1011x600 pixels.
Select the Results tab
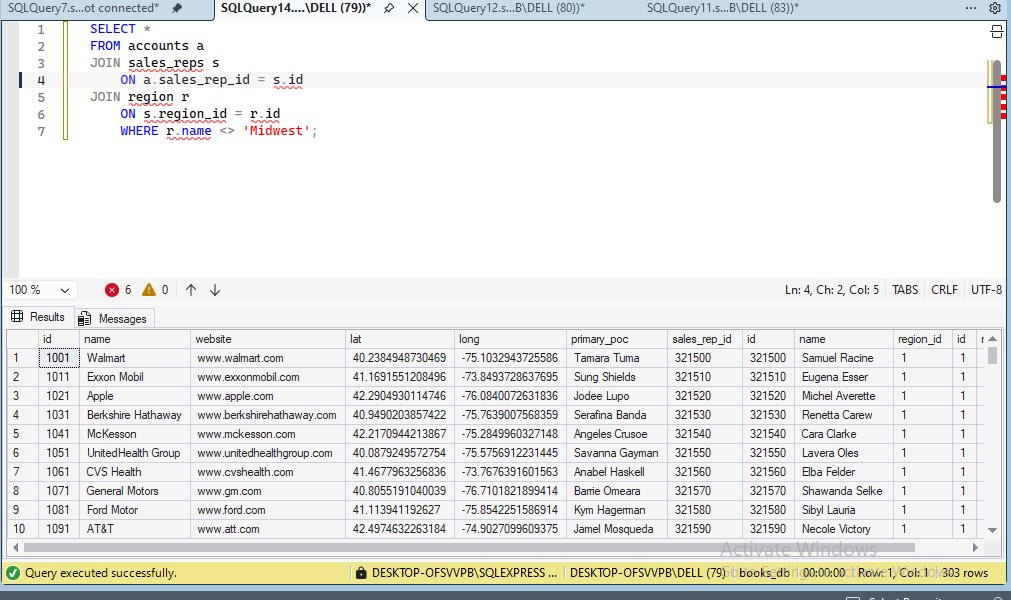(38, 317)
